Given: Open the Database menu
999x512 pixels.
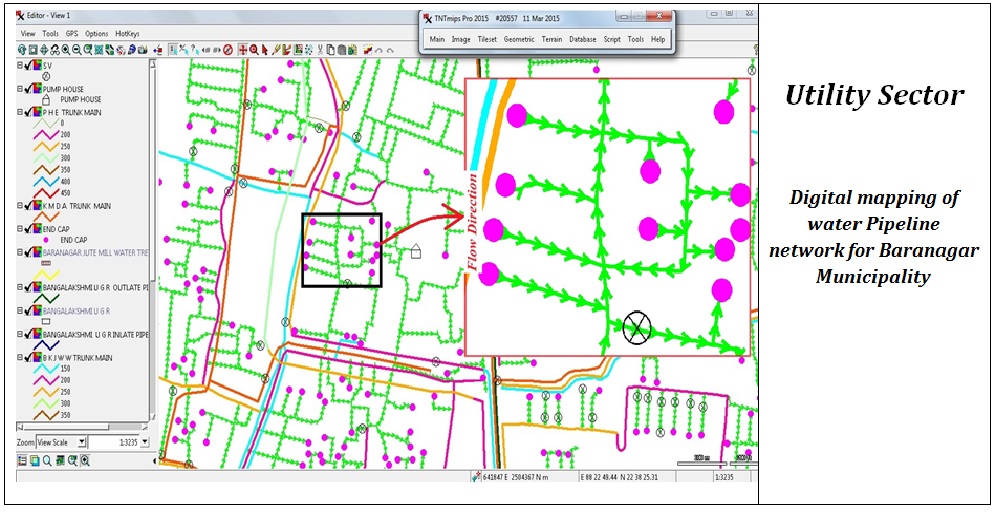Looking at the screenshot, I should pyautogui.click(x=582, y=39).
